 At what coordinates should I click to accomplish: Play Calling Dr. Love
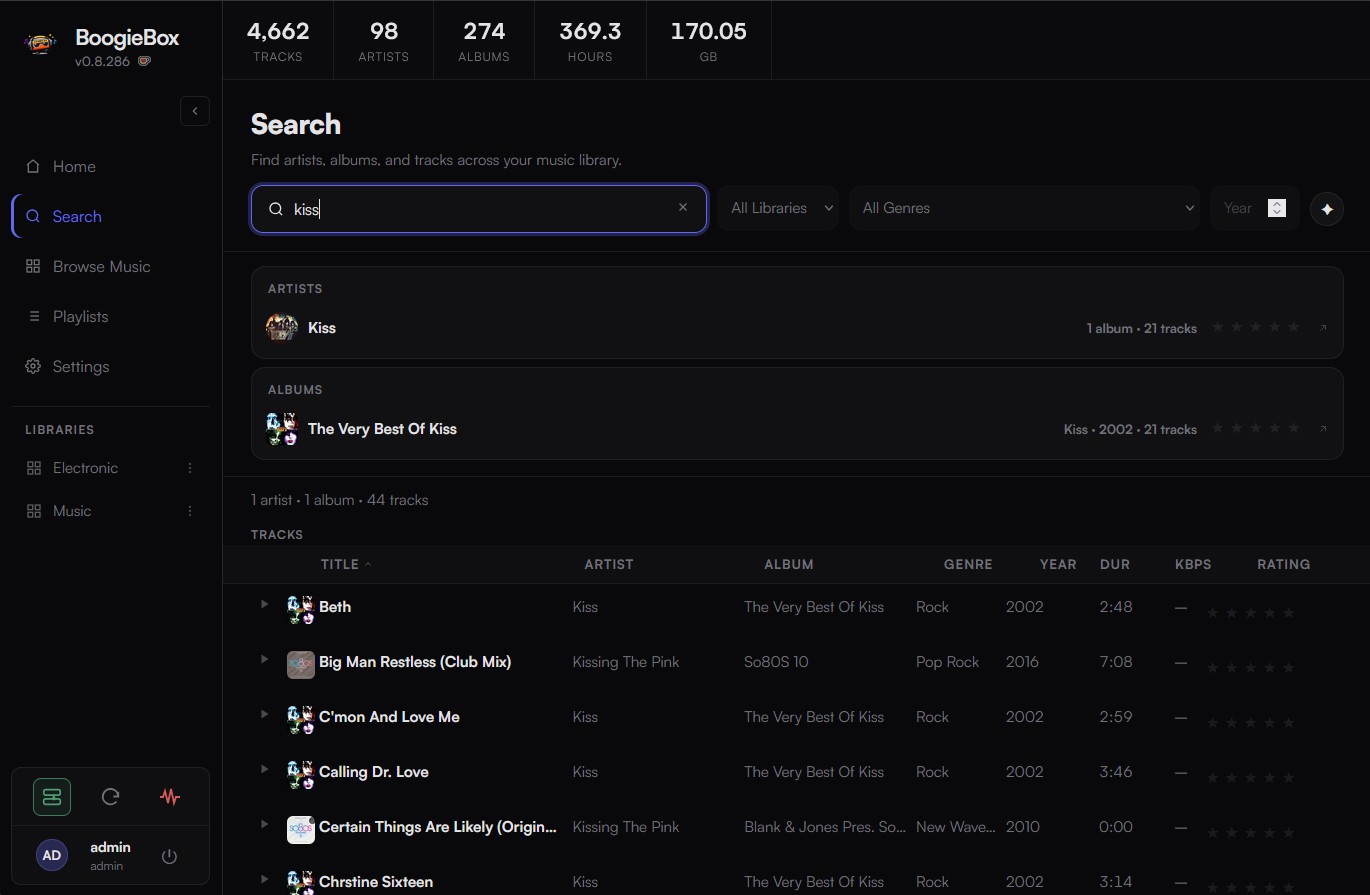[264, 770]
